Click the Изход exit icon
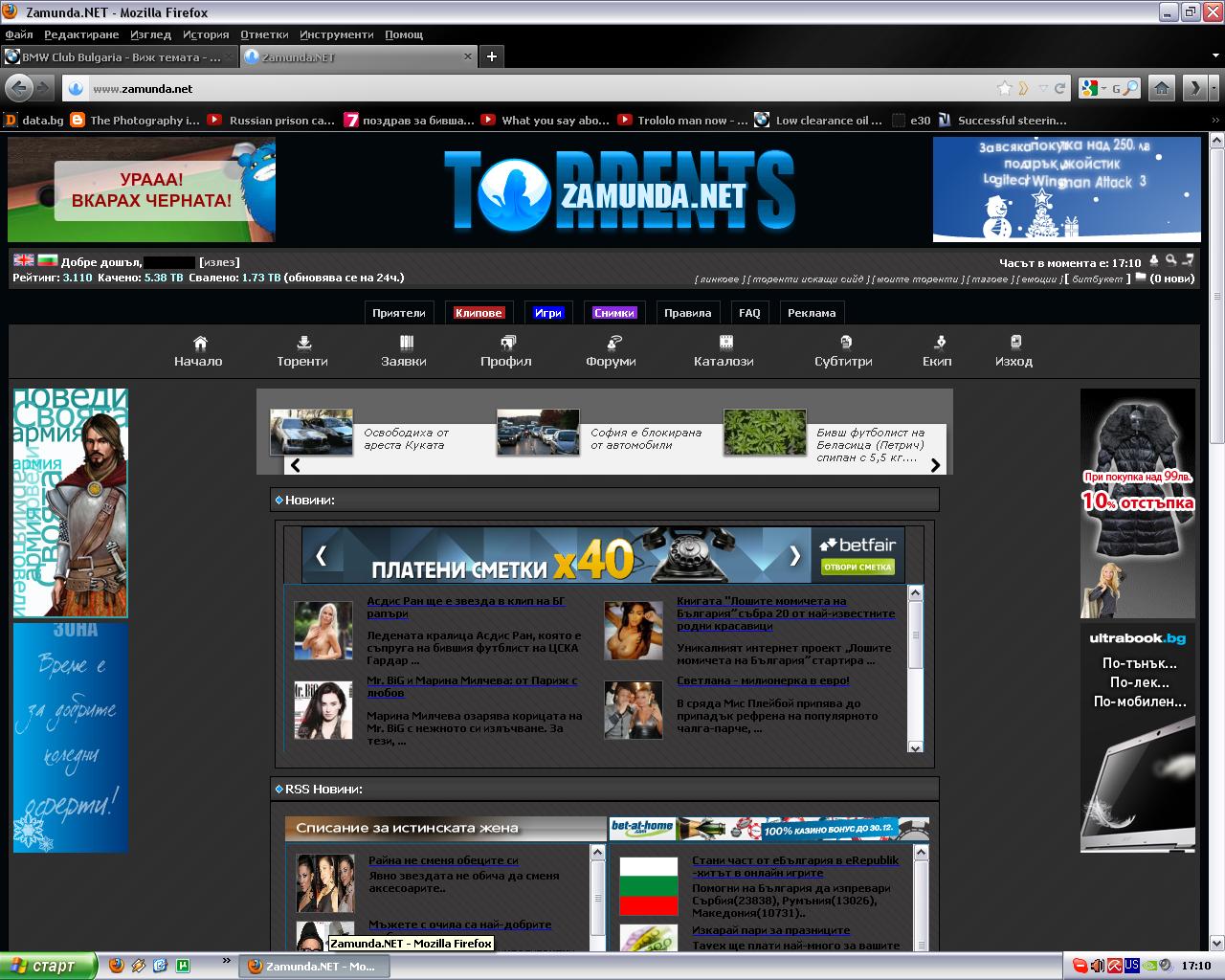Image resolution: width=1225 pixels, height=980 pixels. click(1015, 343)
